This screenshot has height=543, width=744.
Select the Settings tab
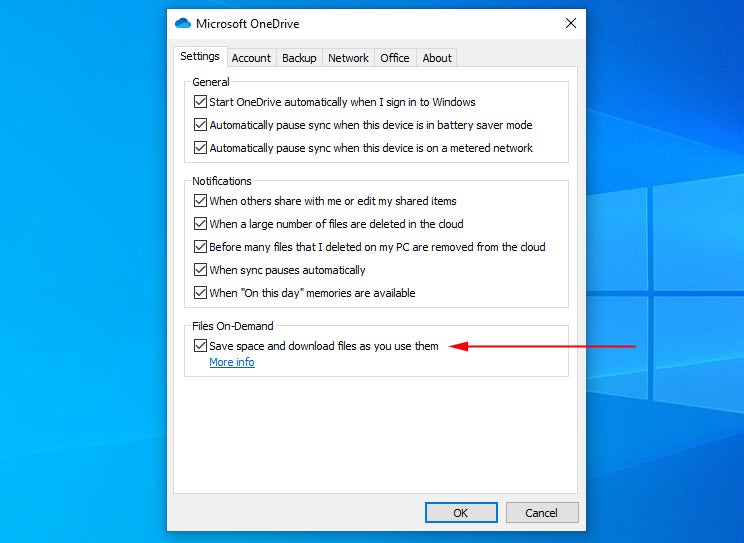(x=200, y=56)
